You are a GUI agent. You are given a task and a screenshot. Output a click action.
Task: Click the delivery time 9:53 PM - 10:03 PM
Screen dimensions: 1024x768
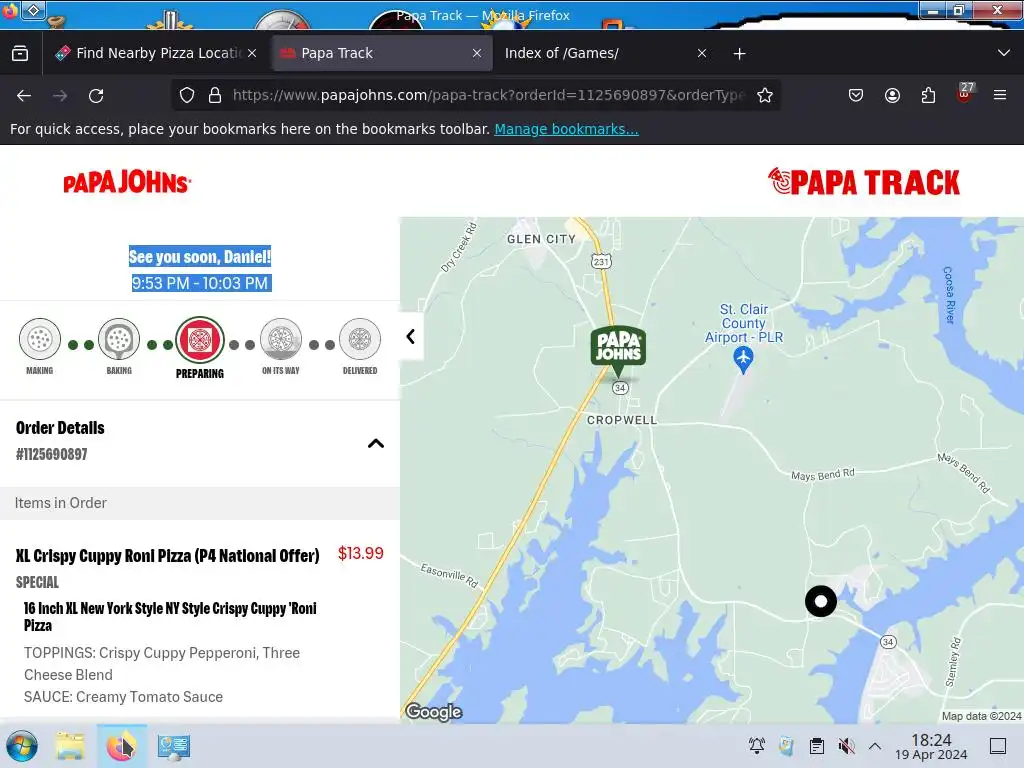click(201, 283)
